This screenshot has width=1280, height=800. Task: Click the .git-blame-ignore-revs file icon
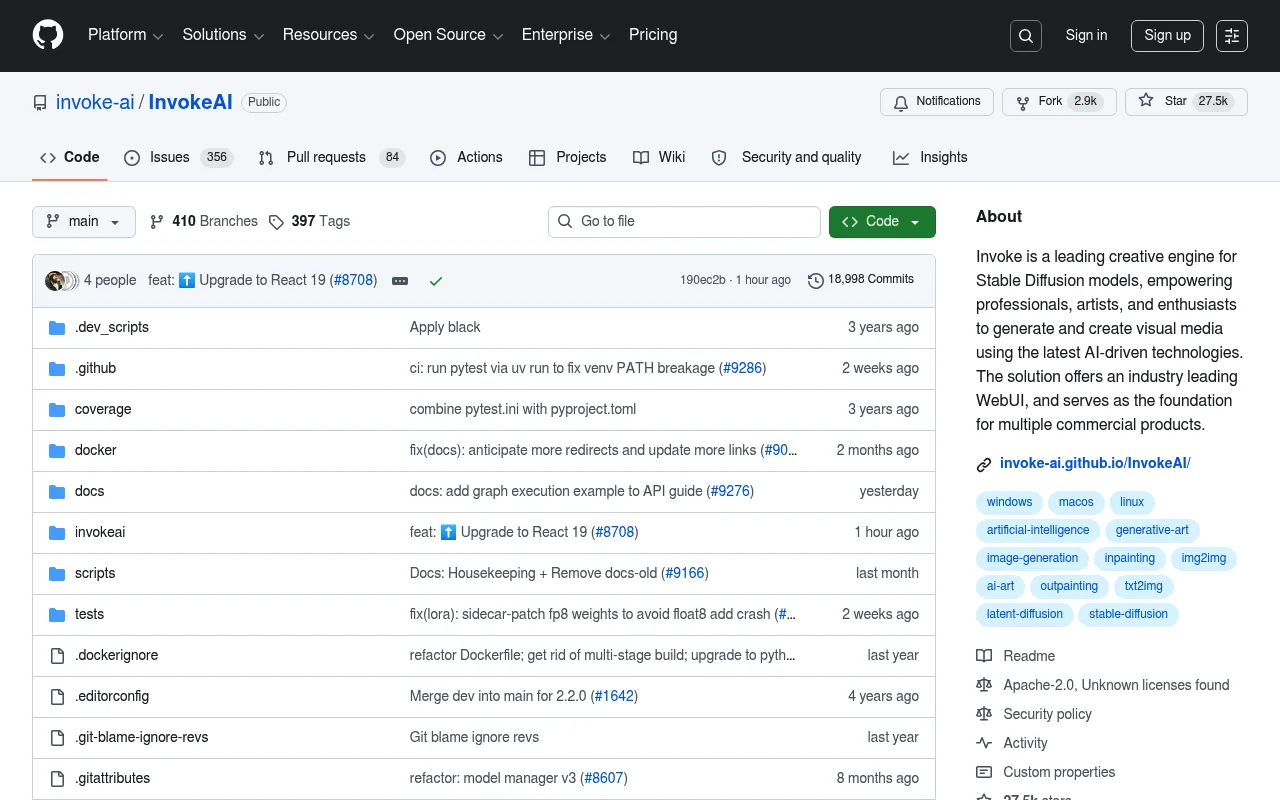57,738
